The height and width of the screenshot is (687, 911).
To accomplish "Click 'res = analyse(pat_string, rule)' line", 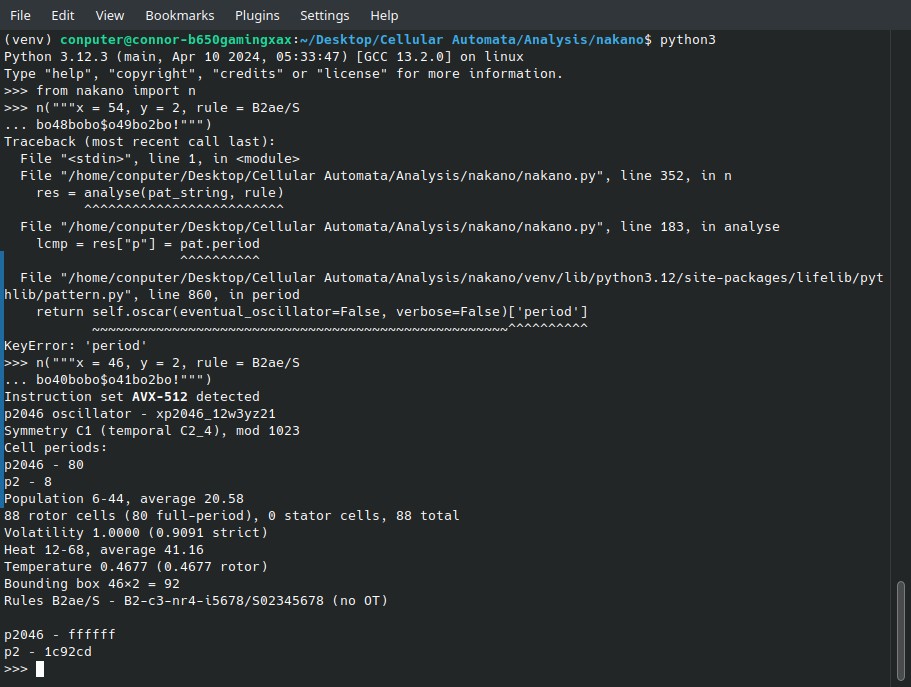I will (x=160, y=193).
